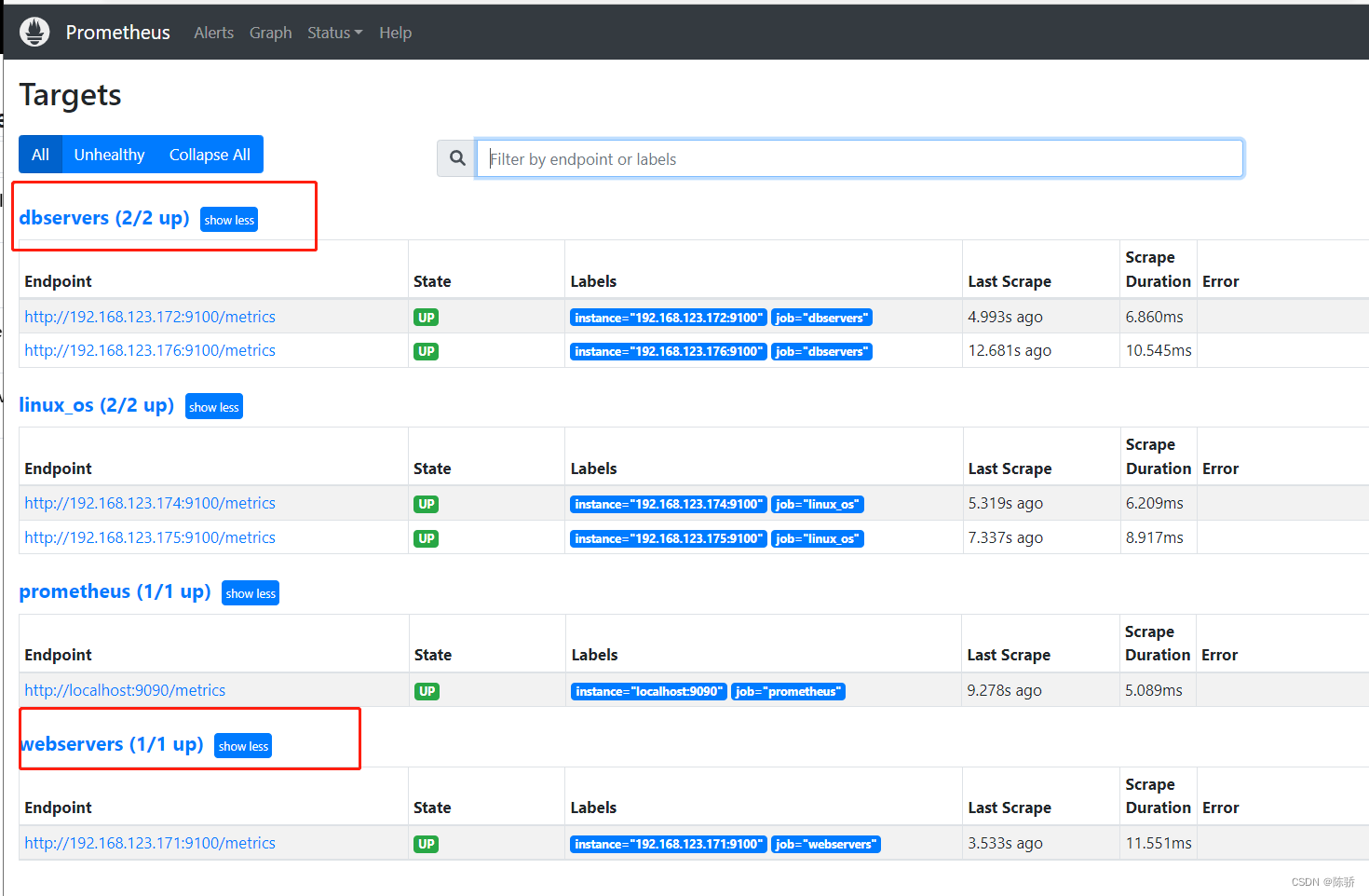Go to the Alerts page
Viewport: 1369px width, 896px height.
213,33
